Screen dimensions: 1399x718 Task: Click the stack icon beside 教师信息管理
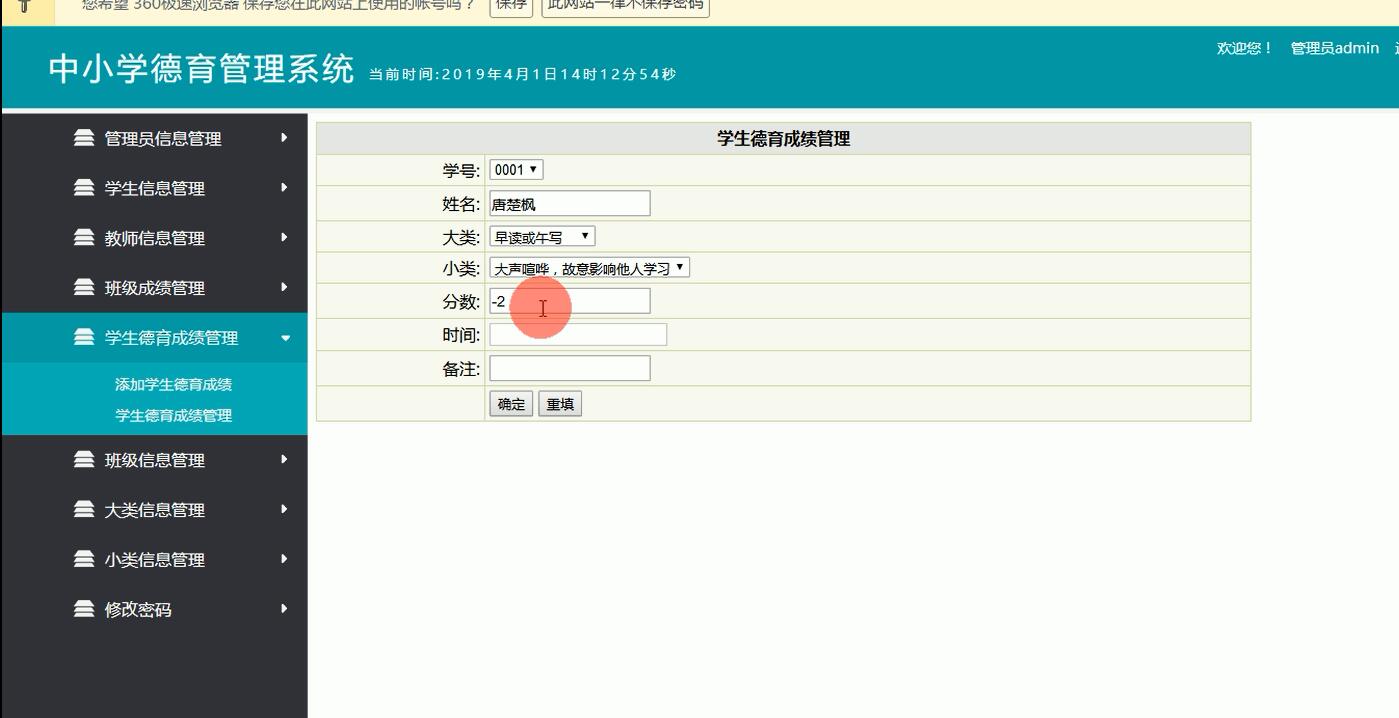(84, 238)
